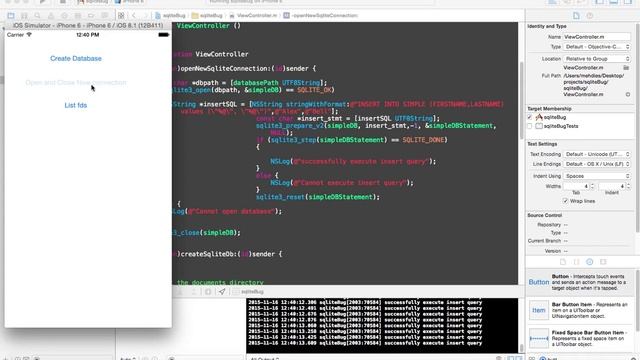Viewport: 640px width, 360px height.
Task: Select sqliteBug folder in the jump bar
Action: pyautogui.click(x=207, y=16)
